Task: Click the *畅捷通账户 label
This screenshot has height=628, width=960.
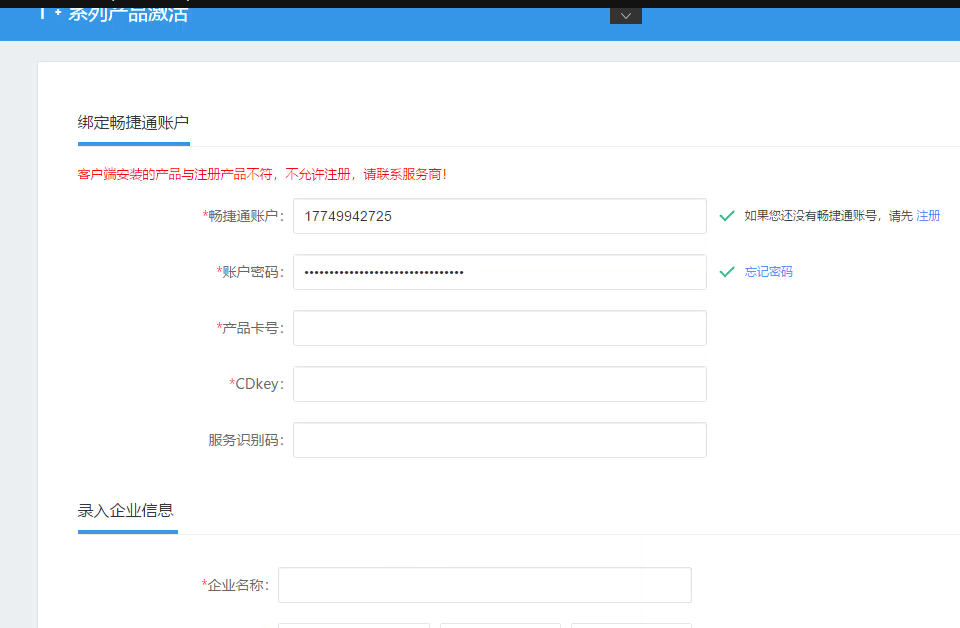Action: (x=244, y=216)
